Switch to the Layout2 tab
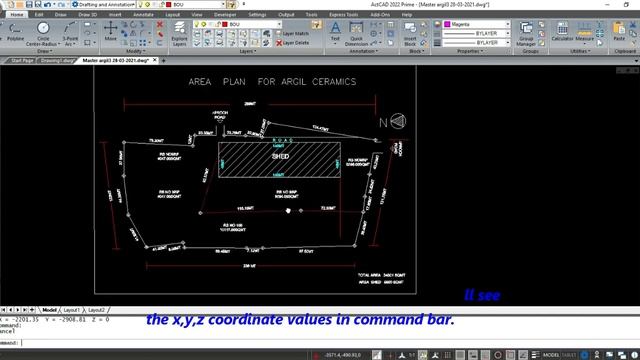The image size is (640, 360). (96, 310)
